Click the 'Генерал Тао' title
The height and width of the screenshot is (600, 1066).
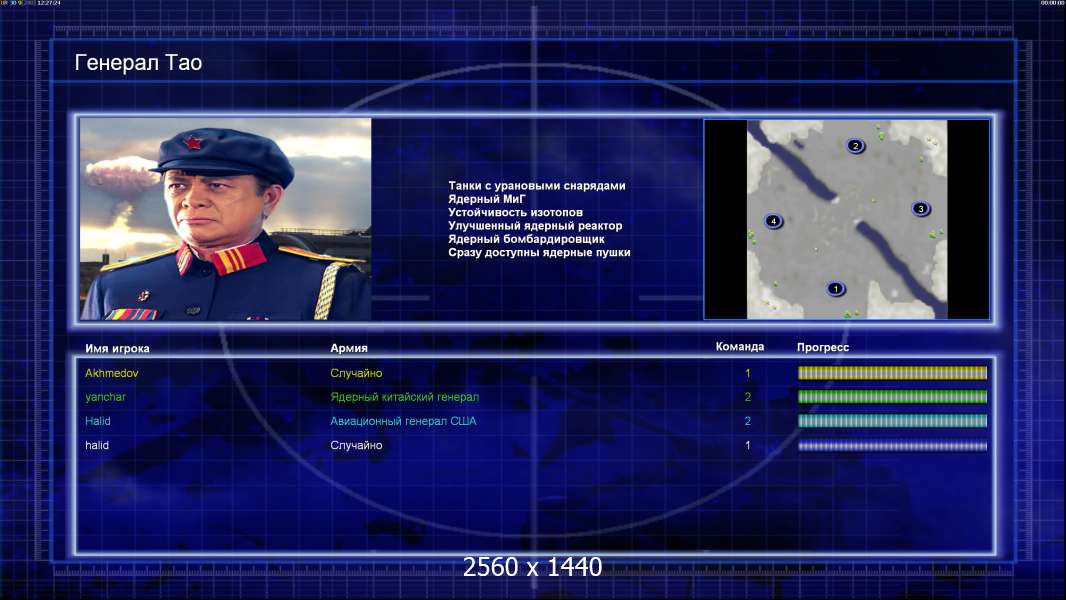point(138,63)
